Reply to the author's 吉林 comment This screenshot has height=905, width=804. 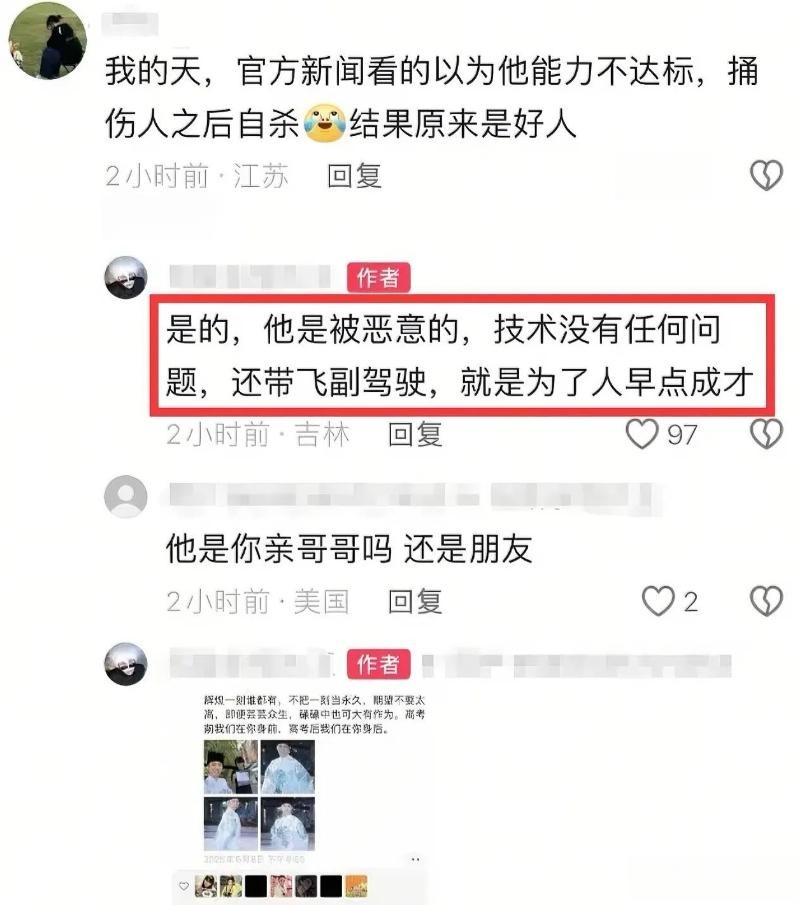click(x=415, y=435)
